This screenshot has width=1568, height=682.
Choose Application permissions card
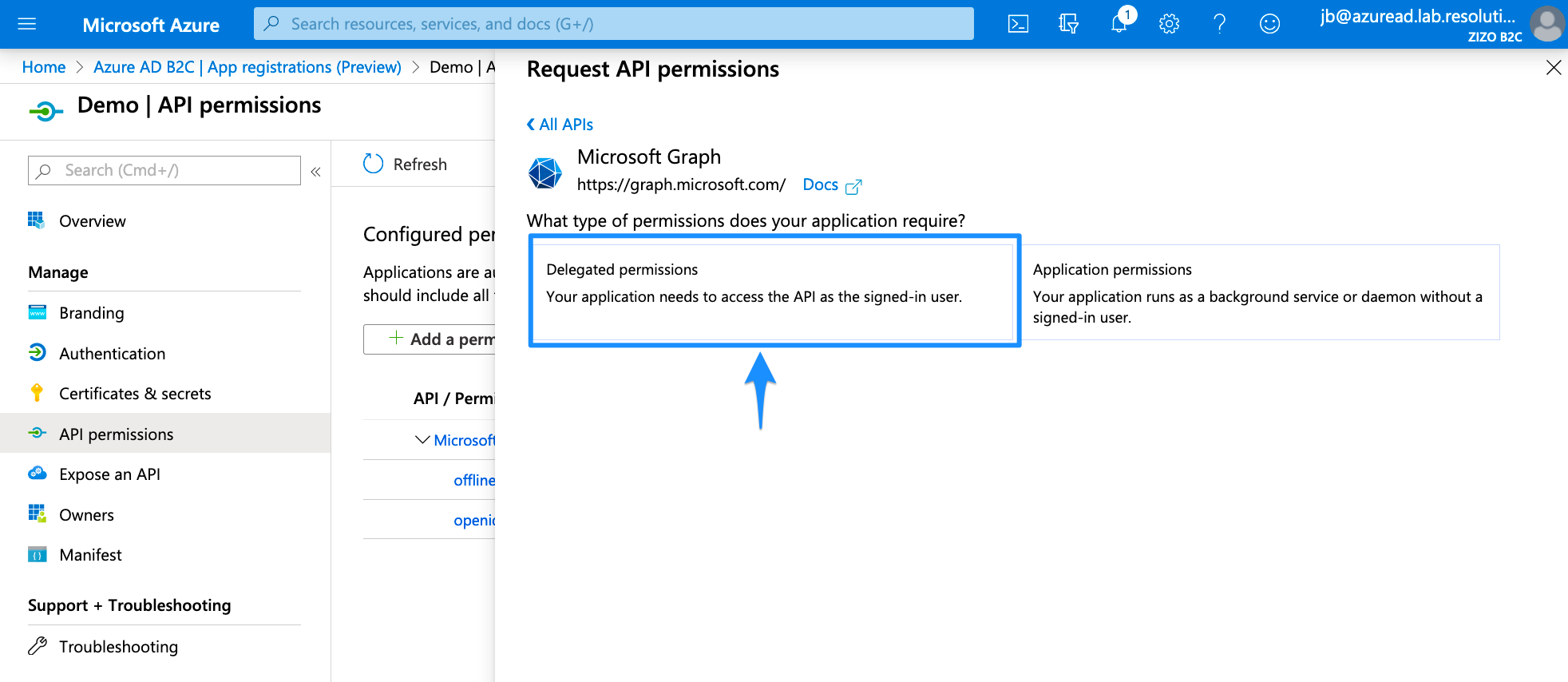[x=1260, y=292]
